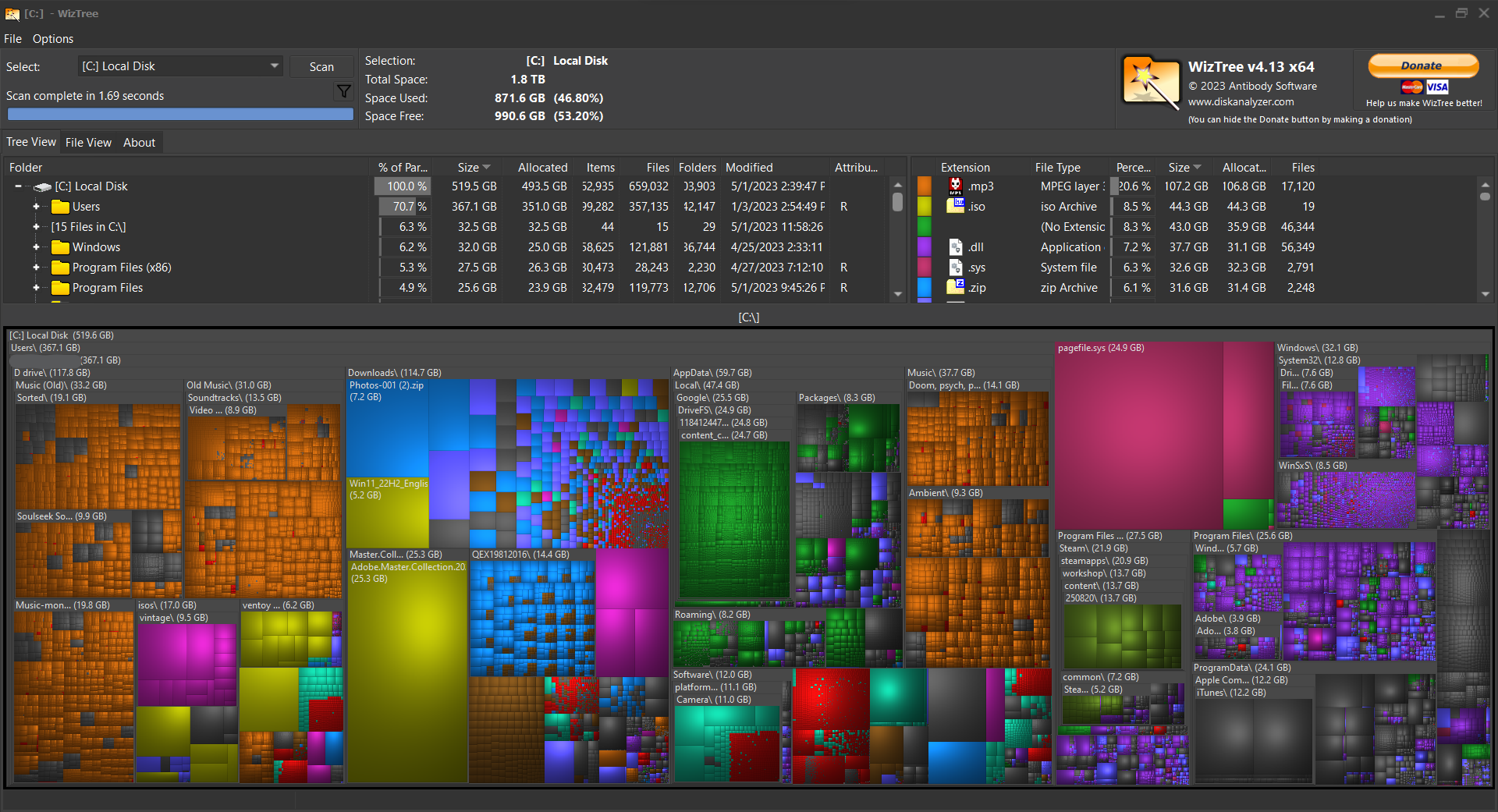Click the Windows folder icon

coord(60,247)
